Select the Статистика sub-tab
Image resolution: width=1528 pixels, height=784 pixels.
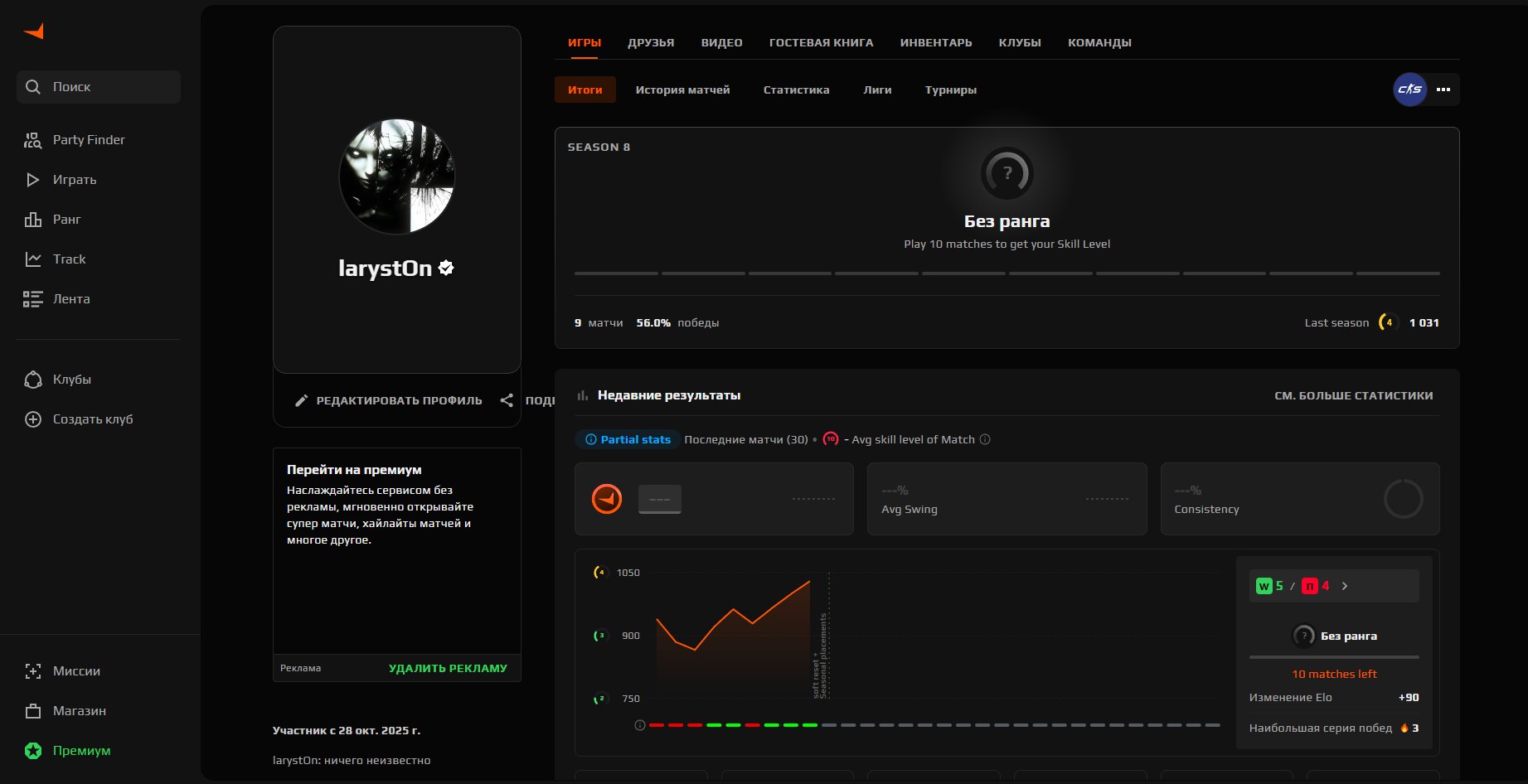point(797,90)
